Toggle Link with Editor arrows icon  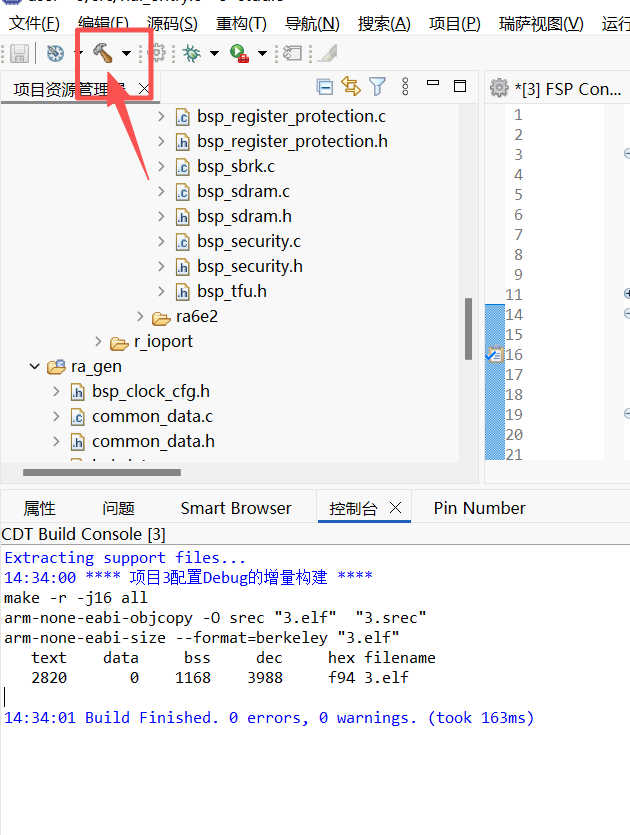click(351, 86)
